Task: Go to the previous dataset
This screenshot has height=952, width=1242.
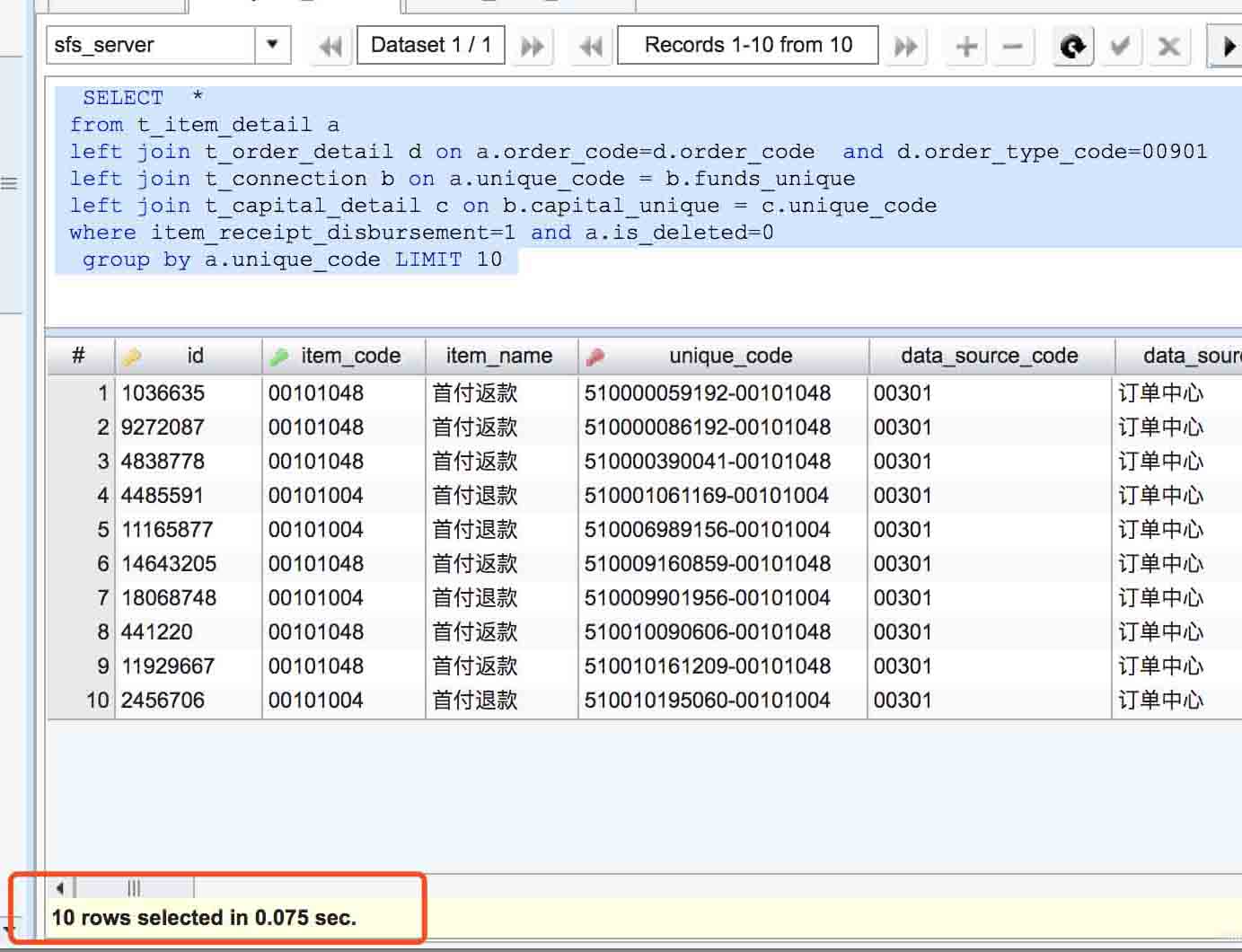Action: (330, 46)
